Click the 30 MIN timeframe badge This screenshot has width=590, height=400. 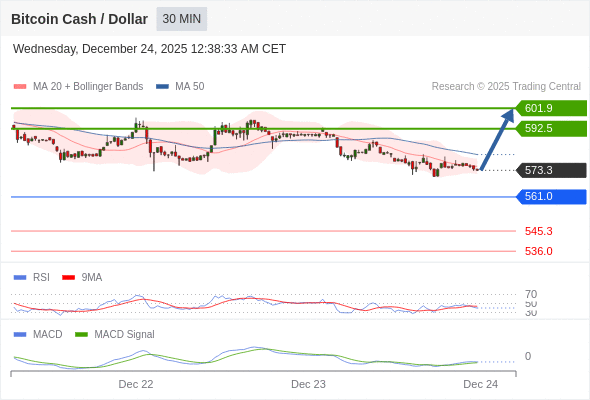pyautogui.click(x=182, y=19)
